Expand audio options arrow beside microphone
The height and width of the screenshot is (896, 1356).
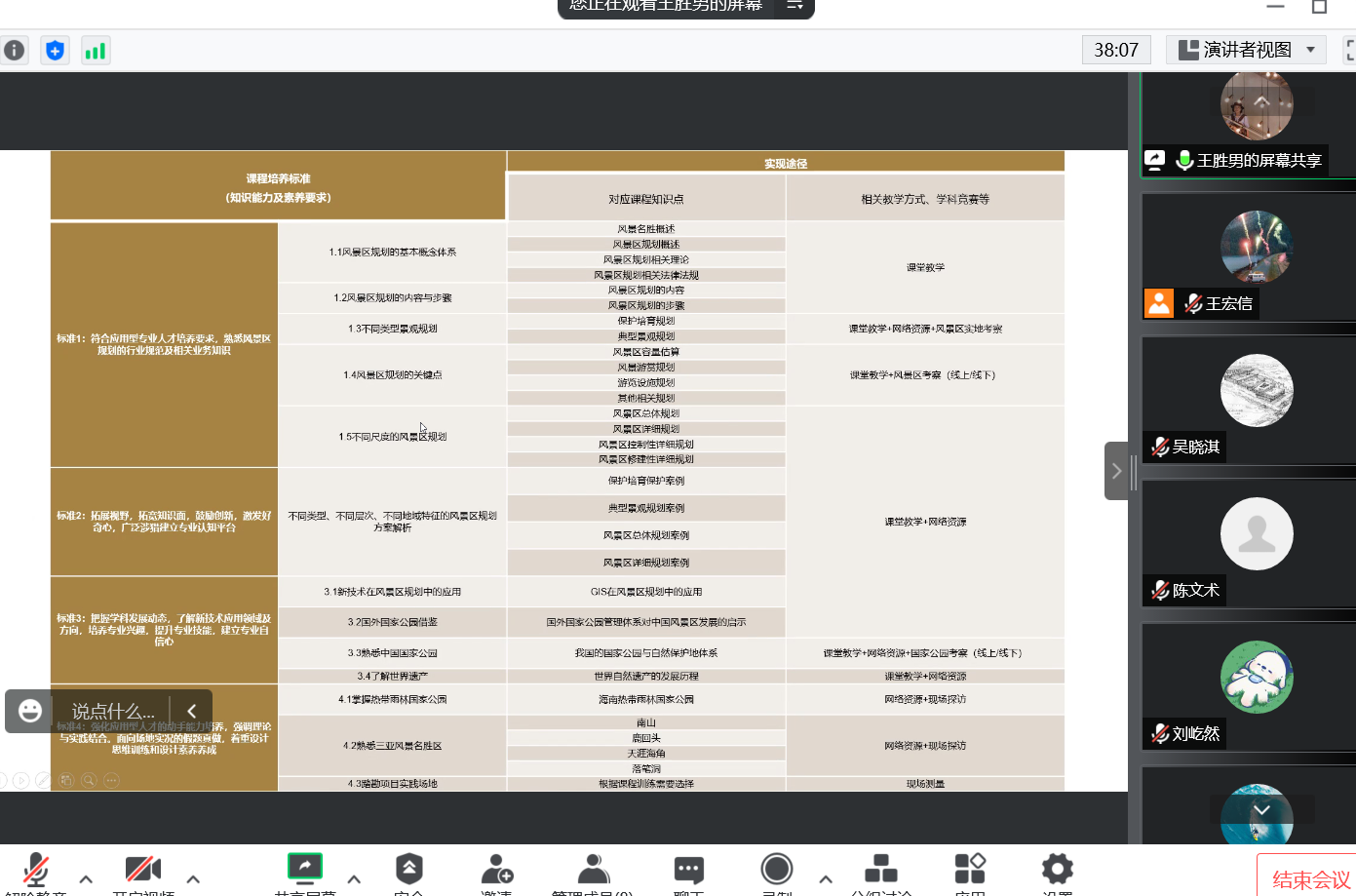pyautogui.click(x=86, y=879)
